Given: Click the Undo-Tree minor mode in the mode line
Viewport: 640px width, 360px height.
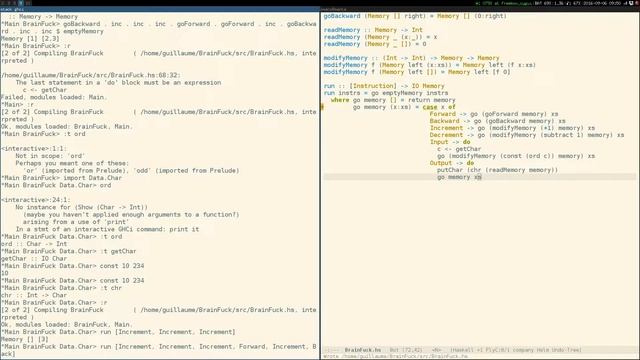Looking at the screenshot, I should click(x=566, y=350).
